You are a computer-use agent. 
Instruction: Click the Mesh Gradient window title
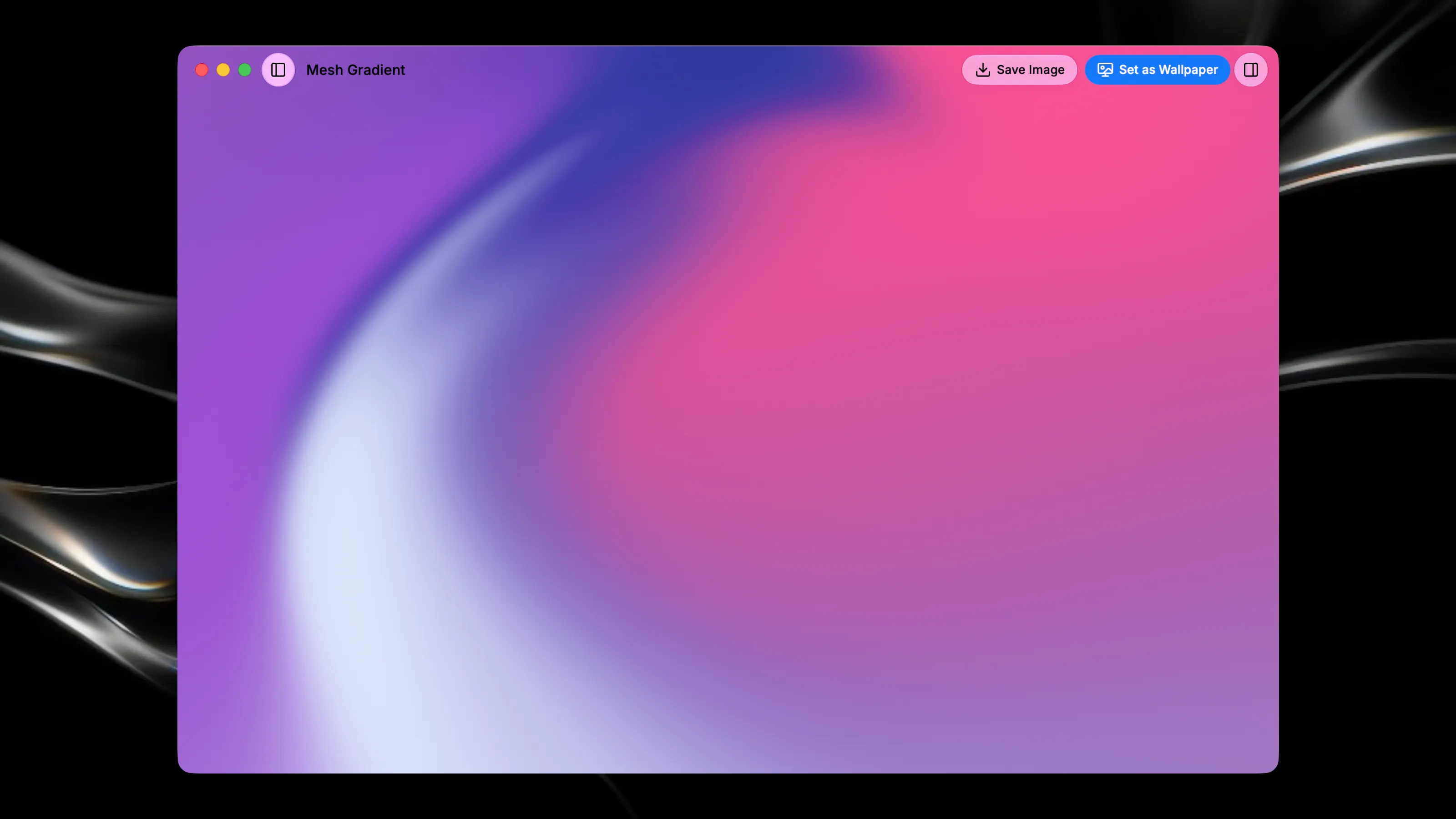pyautogui.click(x=355, y=70)
